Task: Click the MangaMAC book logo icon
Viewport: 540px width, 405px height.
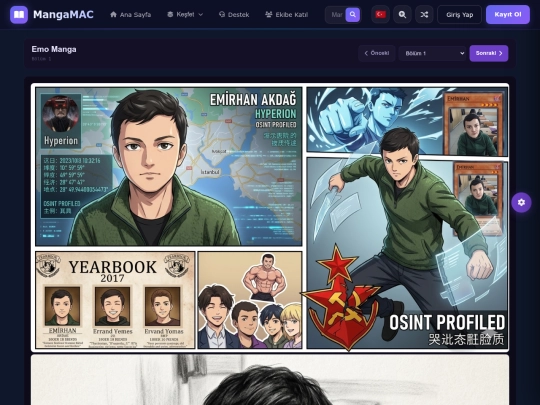Action: pos(19,14)
